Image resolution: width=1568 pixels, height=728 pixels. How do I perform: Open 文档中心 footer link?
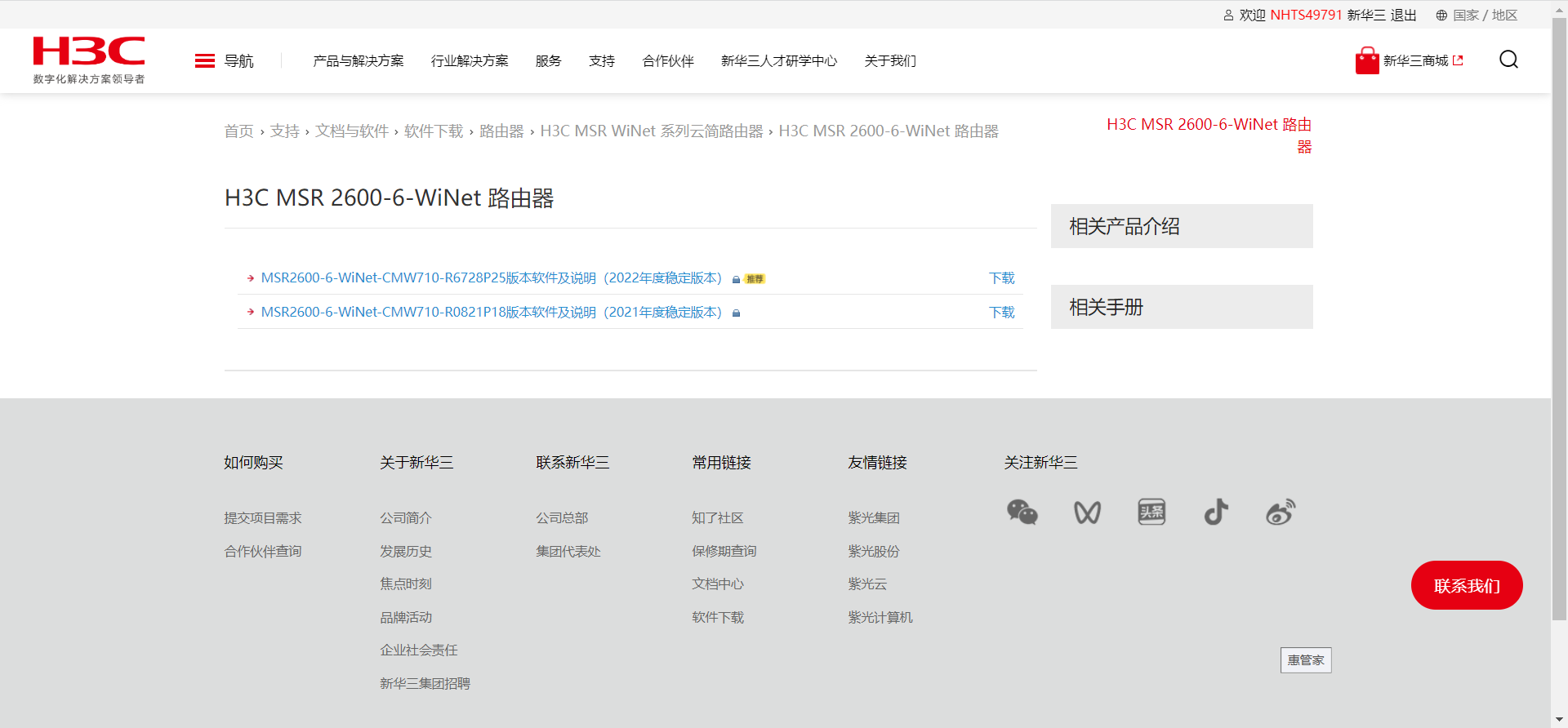(x=718, y=584)
